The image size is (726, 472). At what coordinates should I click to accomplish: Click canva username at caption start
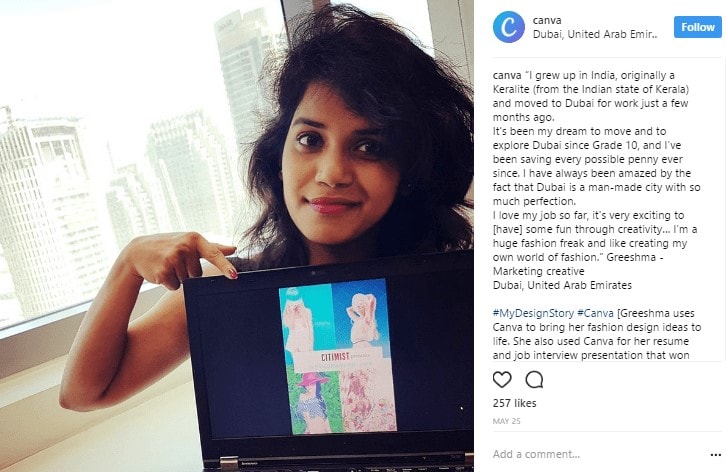507,76
